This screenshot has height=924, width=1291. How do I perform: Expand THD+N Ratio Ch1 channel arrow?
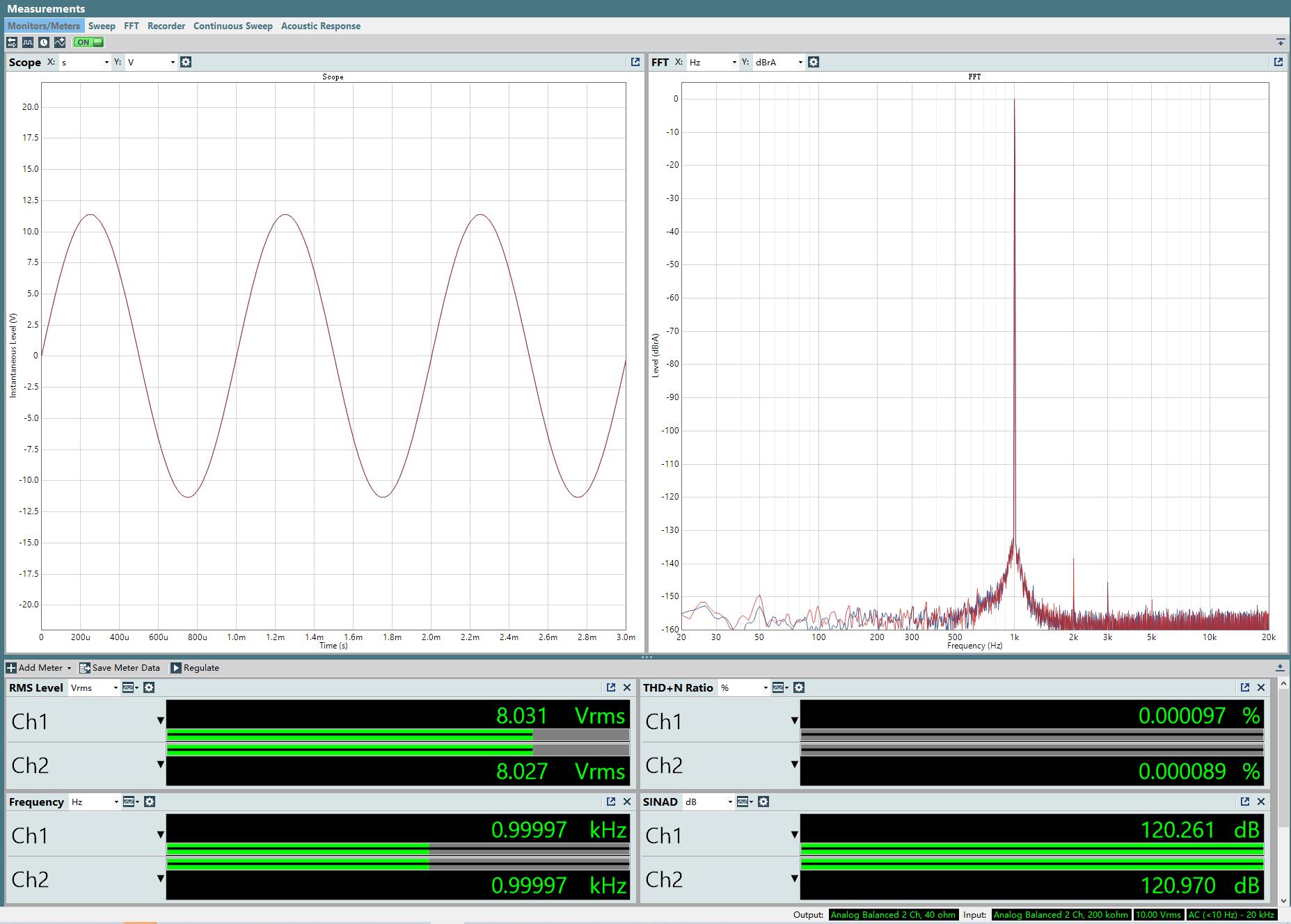[x=795, y=721]
